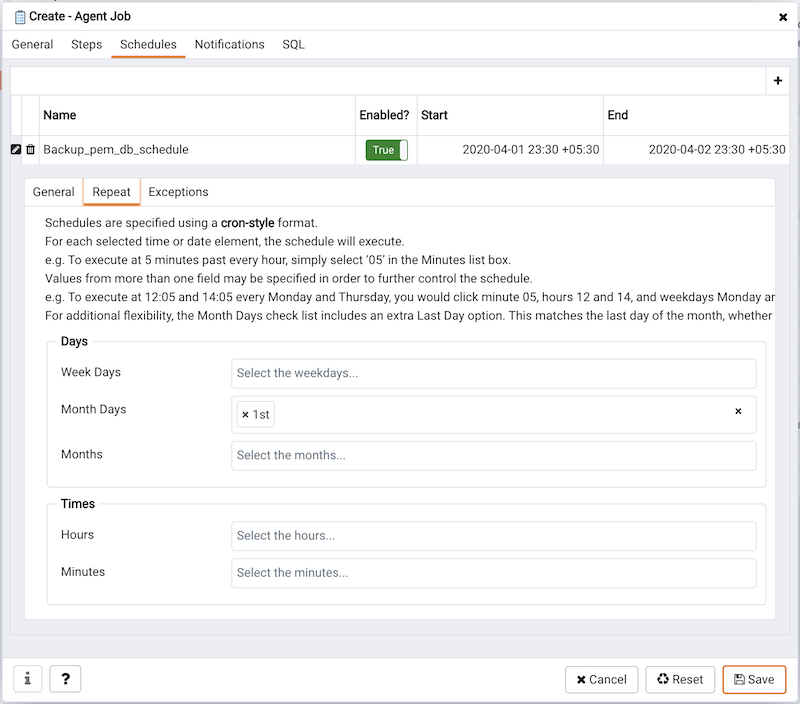
Task: Click the Reset button
Action: tap(680, 680)
